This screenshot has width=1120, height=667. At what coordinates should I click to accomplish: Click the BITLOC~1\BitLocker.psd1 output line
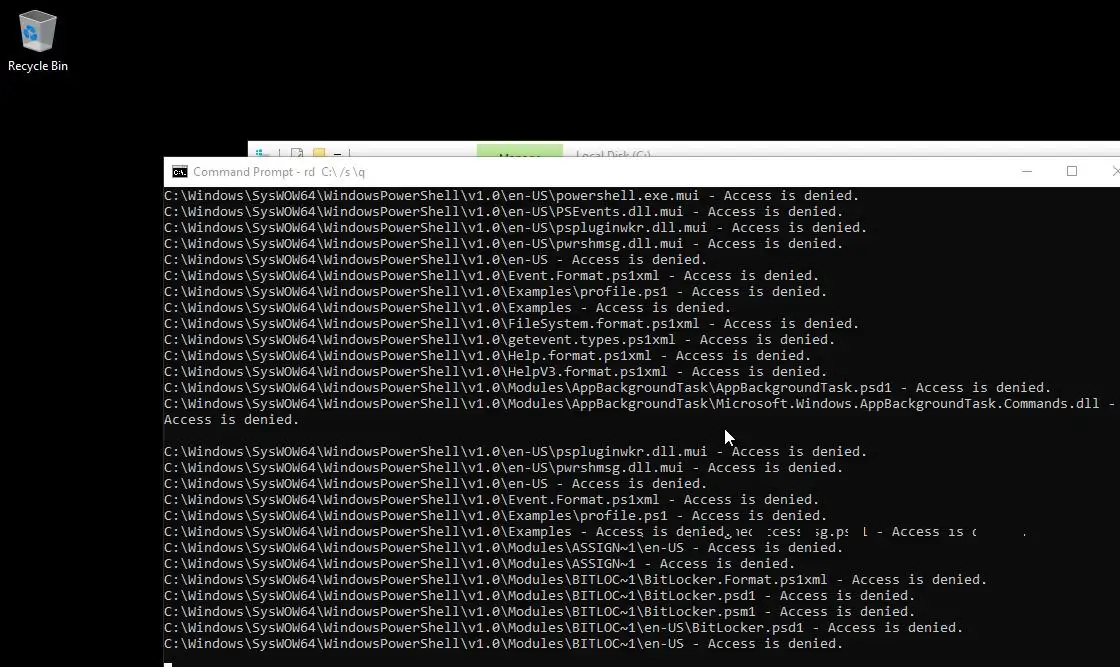pos(539,596)
